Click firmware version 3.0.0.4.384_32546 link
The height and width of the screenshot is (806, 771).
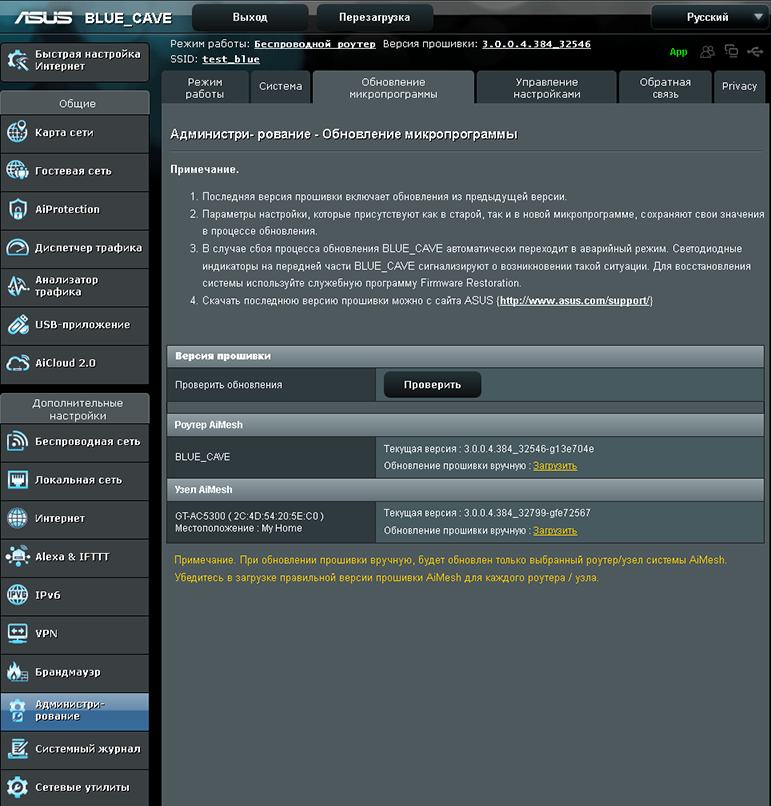pos(536,44)
